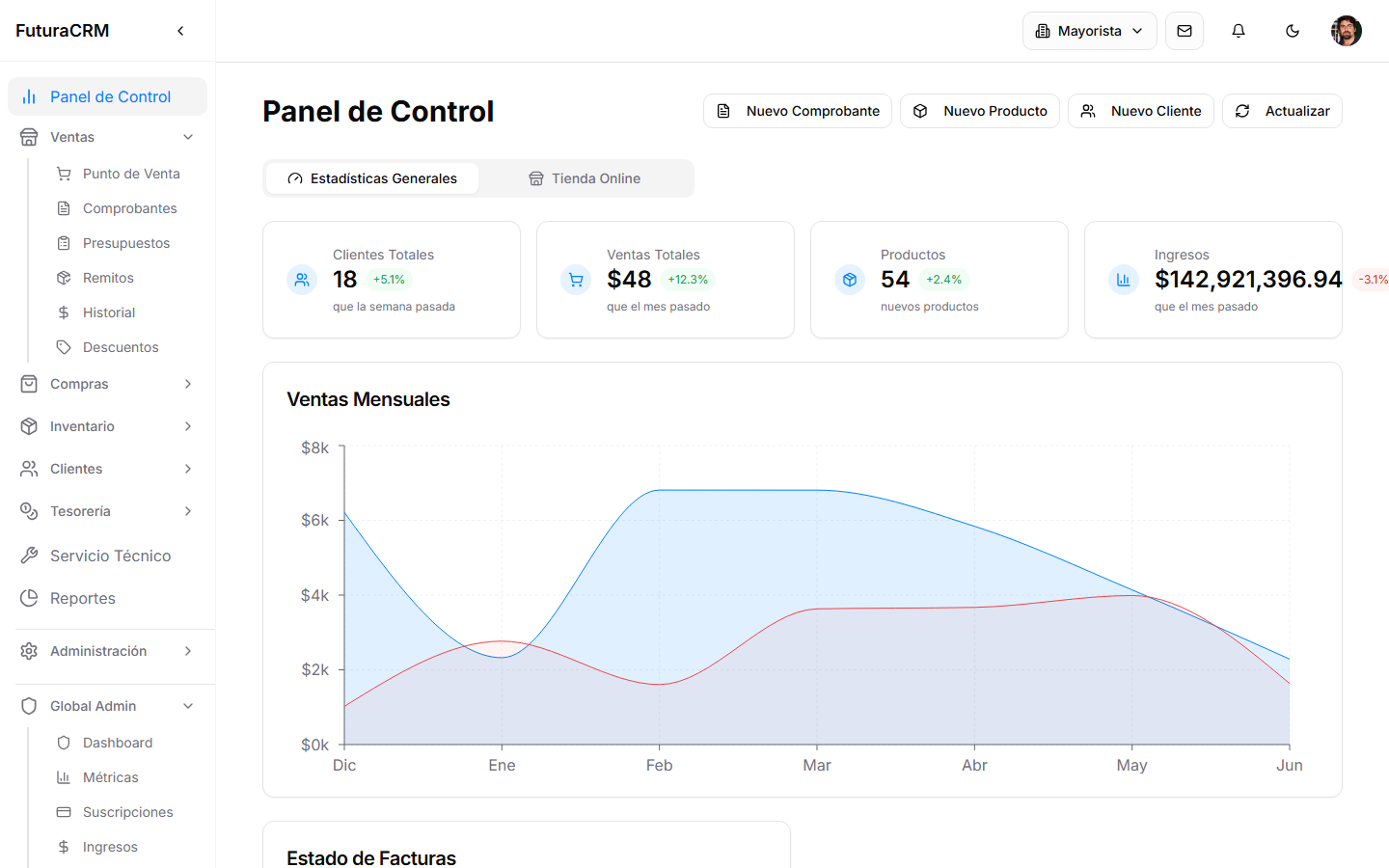Click the FuturaCRM logo text
This screenshot has width=1389, height=868.
(x=63, y=31)
